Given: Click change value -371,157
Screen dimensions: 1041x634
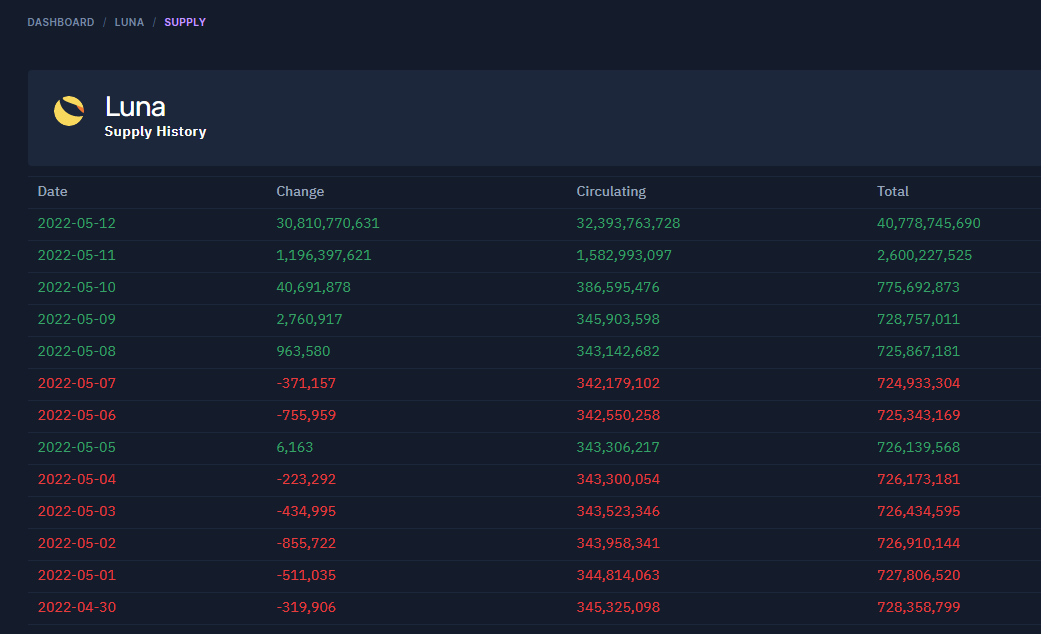Looking at the screenshot, I should pyautogui.click(x=306, y=383).
